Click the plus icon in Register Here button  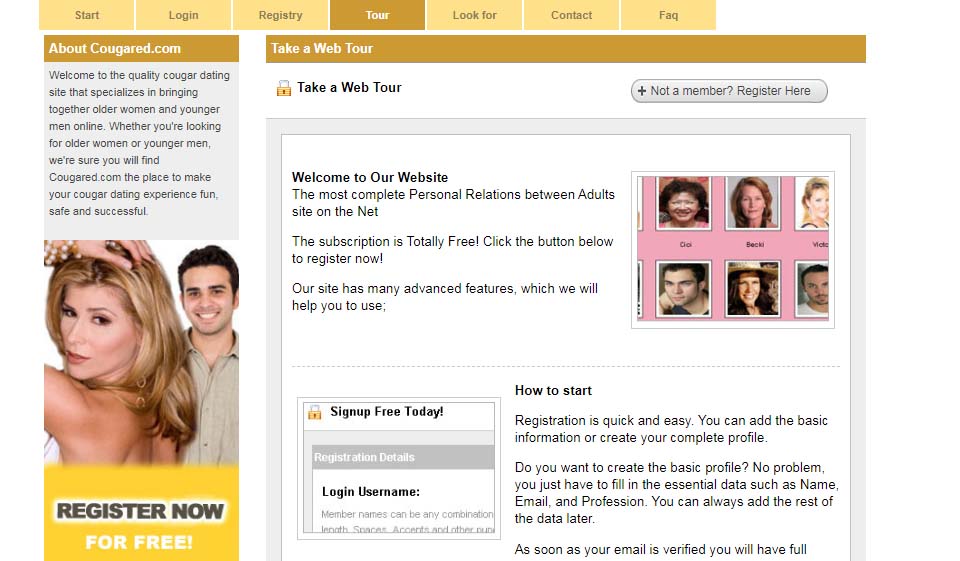point(642,91)
